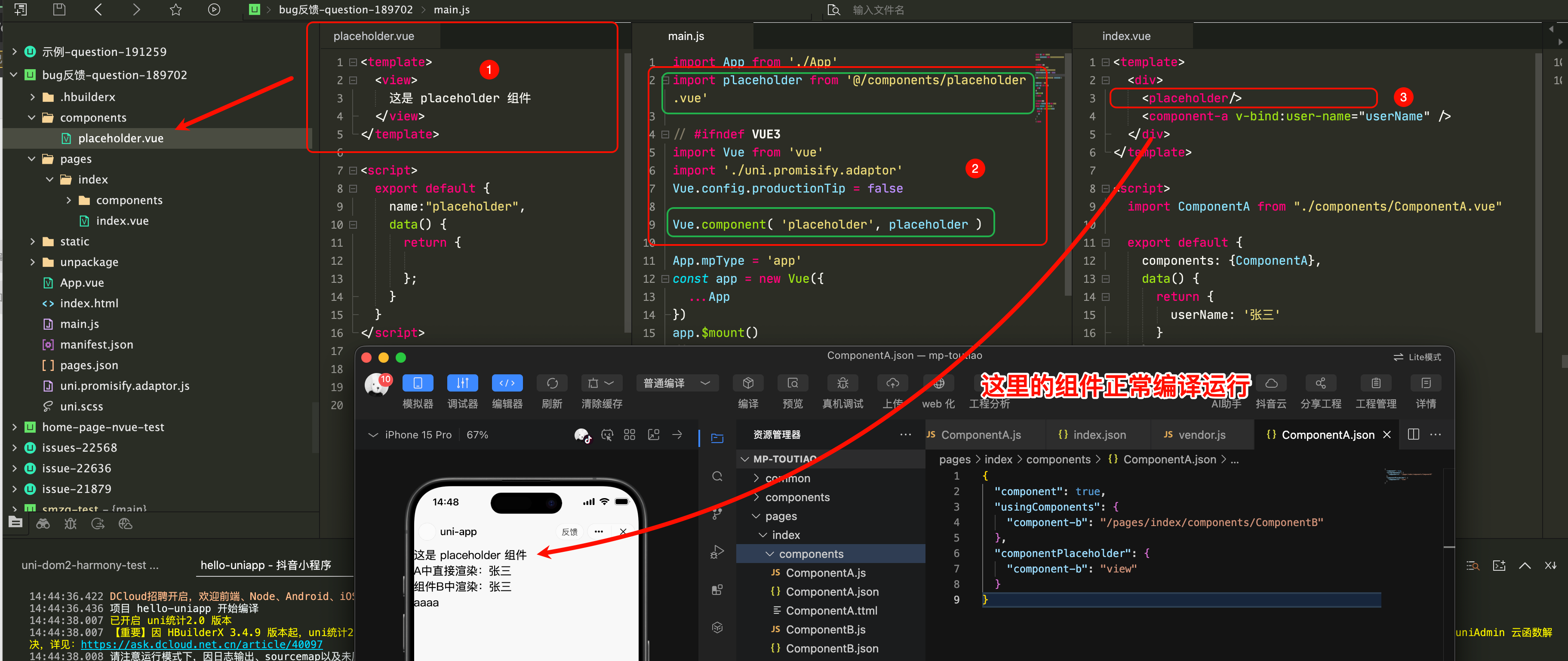Toggle the 编辑器 editor panel button
This screenshot has height=661, width=1568.
pos(507,383)
